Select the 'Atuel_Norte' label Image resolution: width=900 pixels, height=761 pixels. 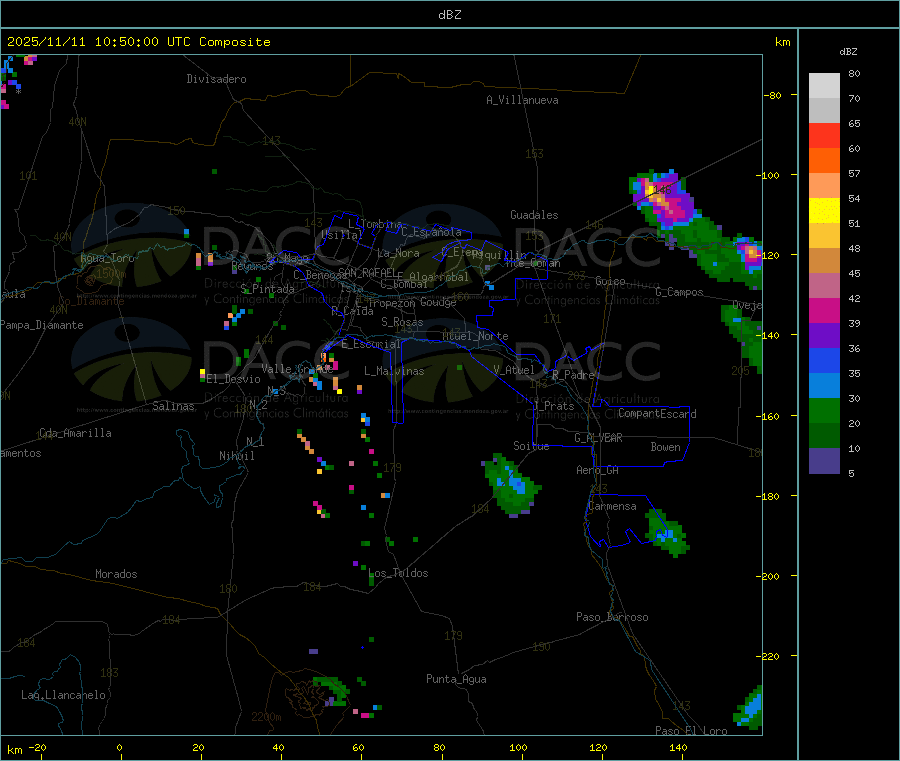click(475, 336)
